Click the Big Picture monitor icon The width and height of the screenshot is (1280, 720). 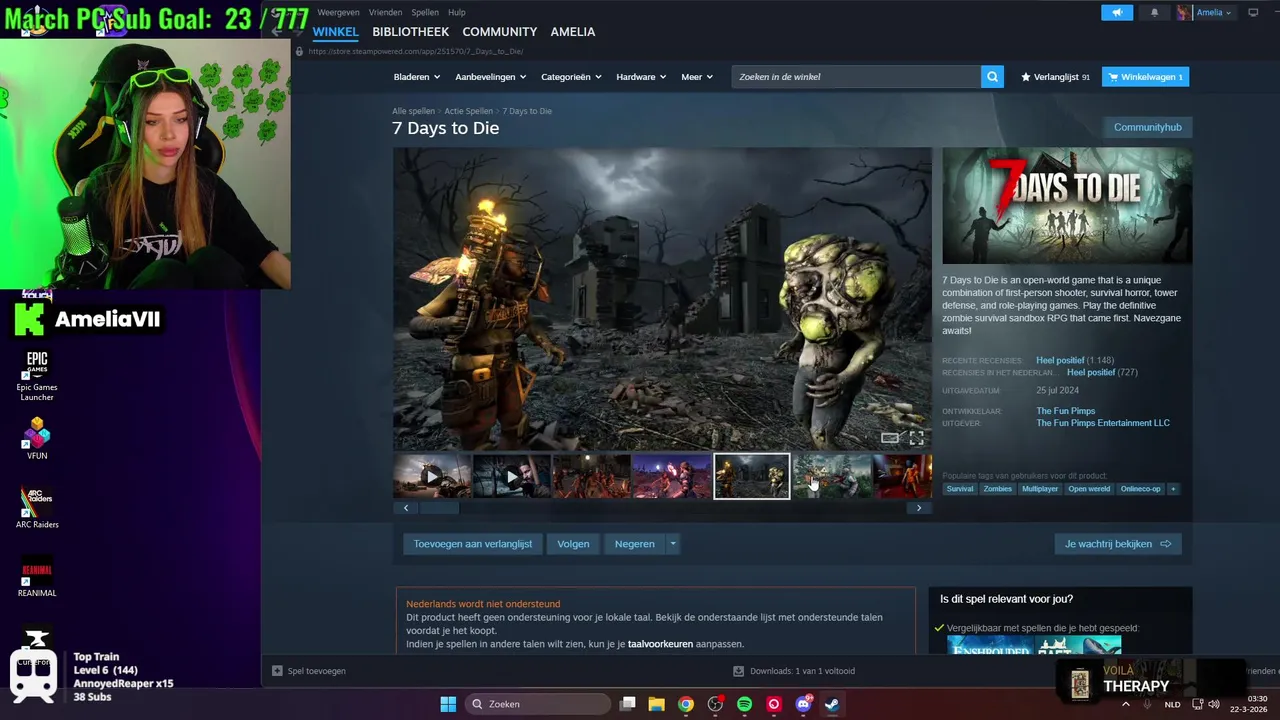click(x=1253, y=13)
